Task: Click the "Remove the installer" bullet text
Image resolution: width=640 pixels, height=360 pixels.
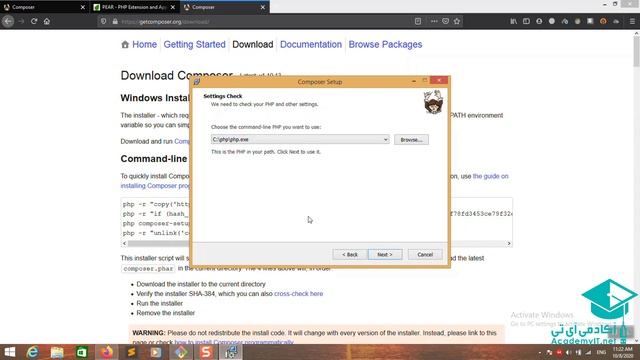Action: pyautogui.click(x=165, y=313)
